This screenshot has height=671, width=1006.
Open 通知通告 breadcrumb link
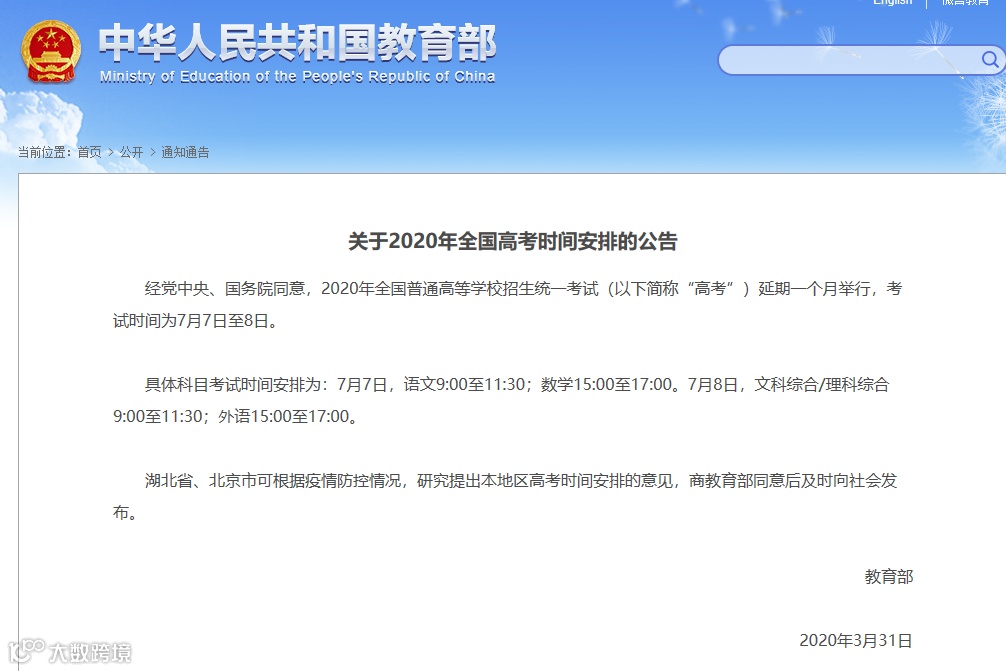[185, 152]
